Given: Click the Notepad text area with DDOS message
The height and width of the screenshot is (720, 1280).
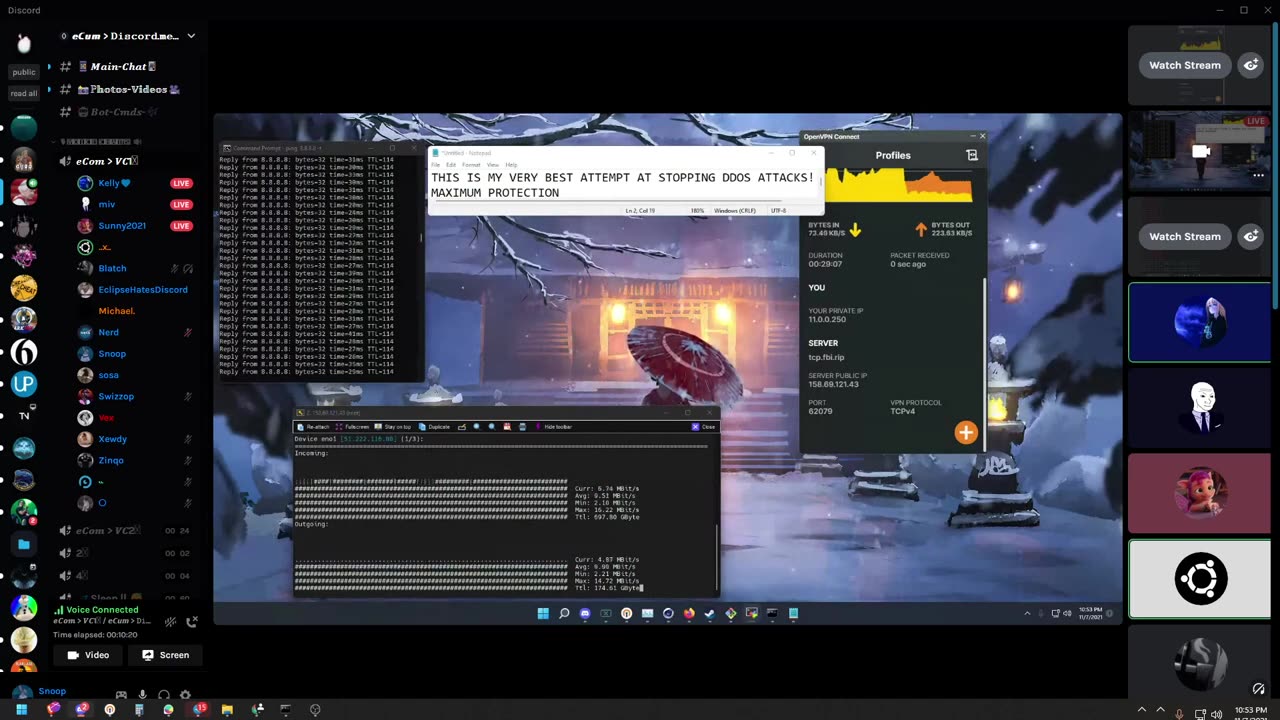Looking at the screenshot, I should click(x=625, y=185).
